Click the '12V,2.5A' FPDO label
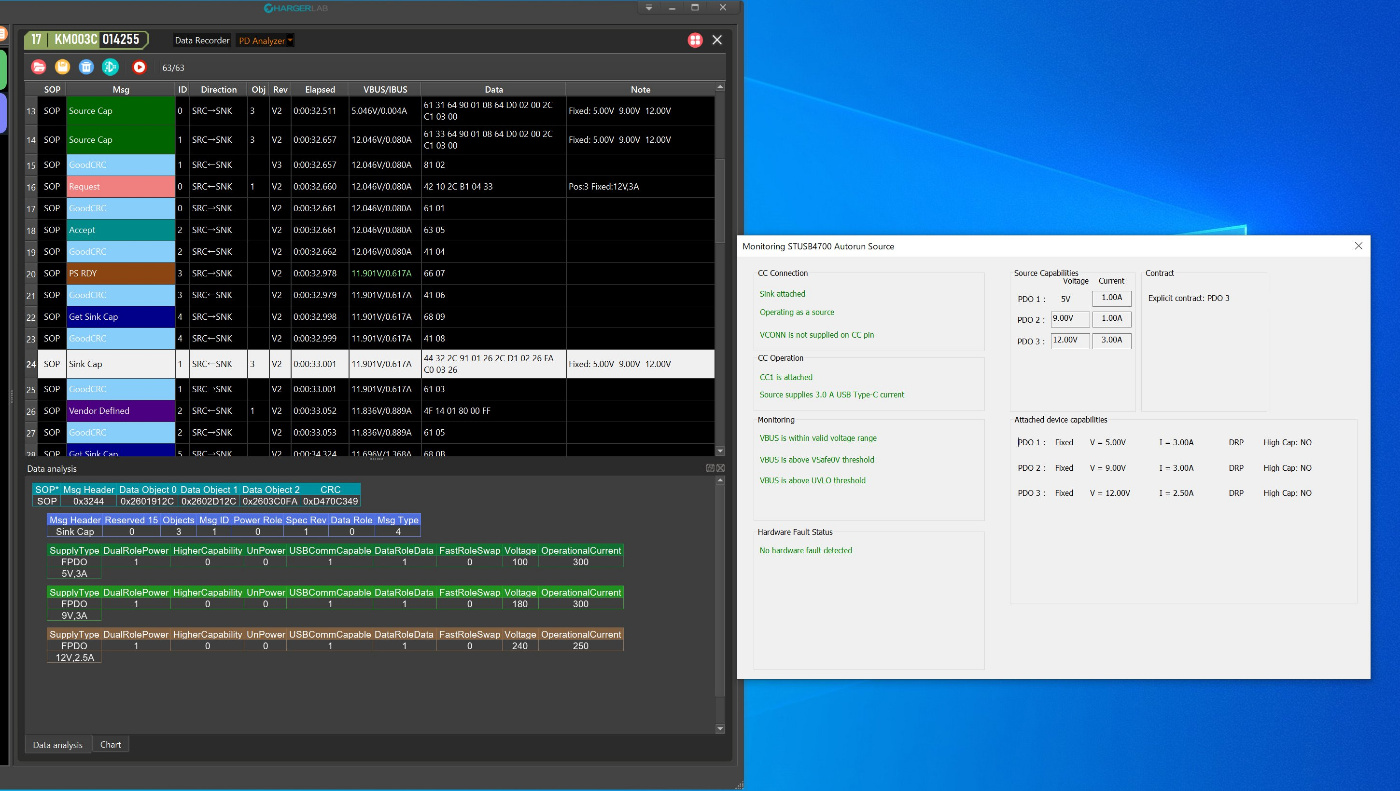Screen dimensions: 1400x791 [74, 658]
